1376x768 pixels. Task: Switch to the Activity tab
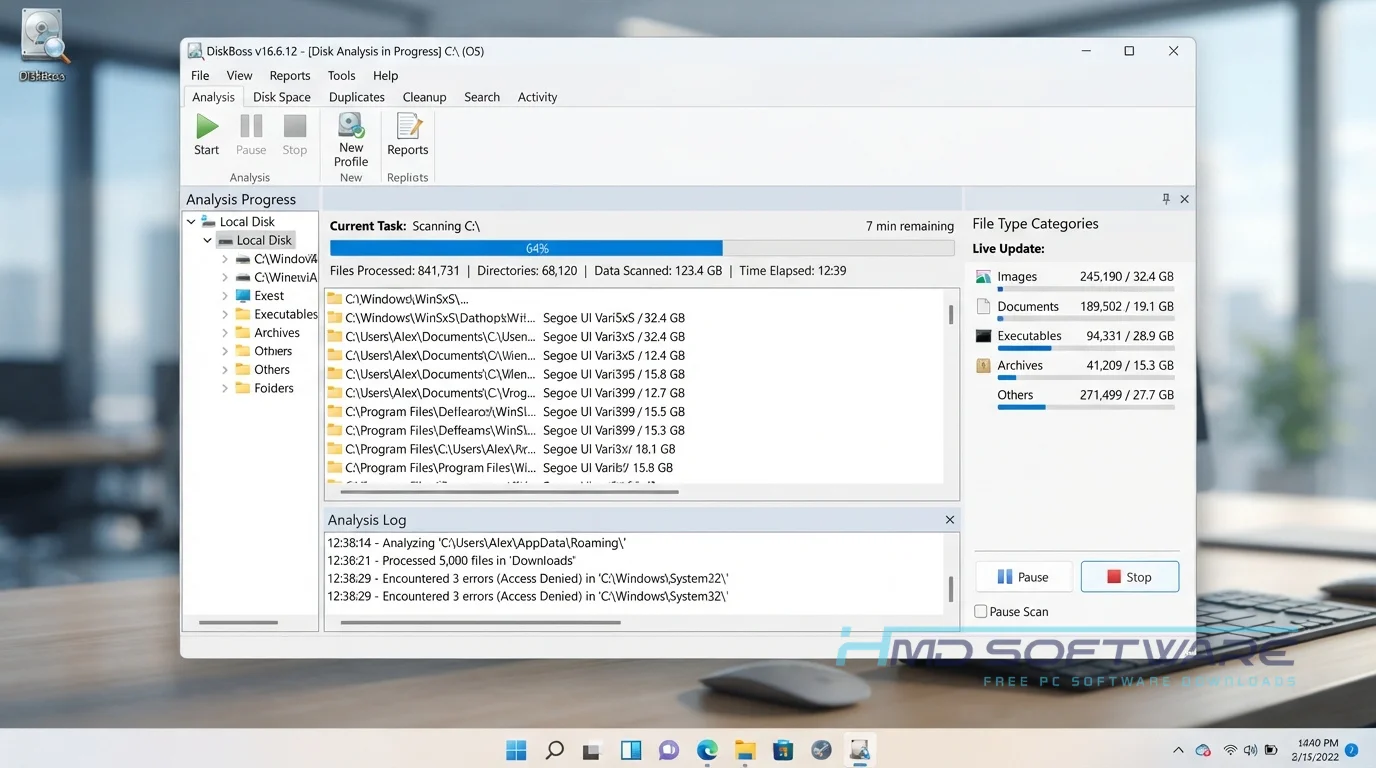[537, 97]
